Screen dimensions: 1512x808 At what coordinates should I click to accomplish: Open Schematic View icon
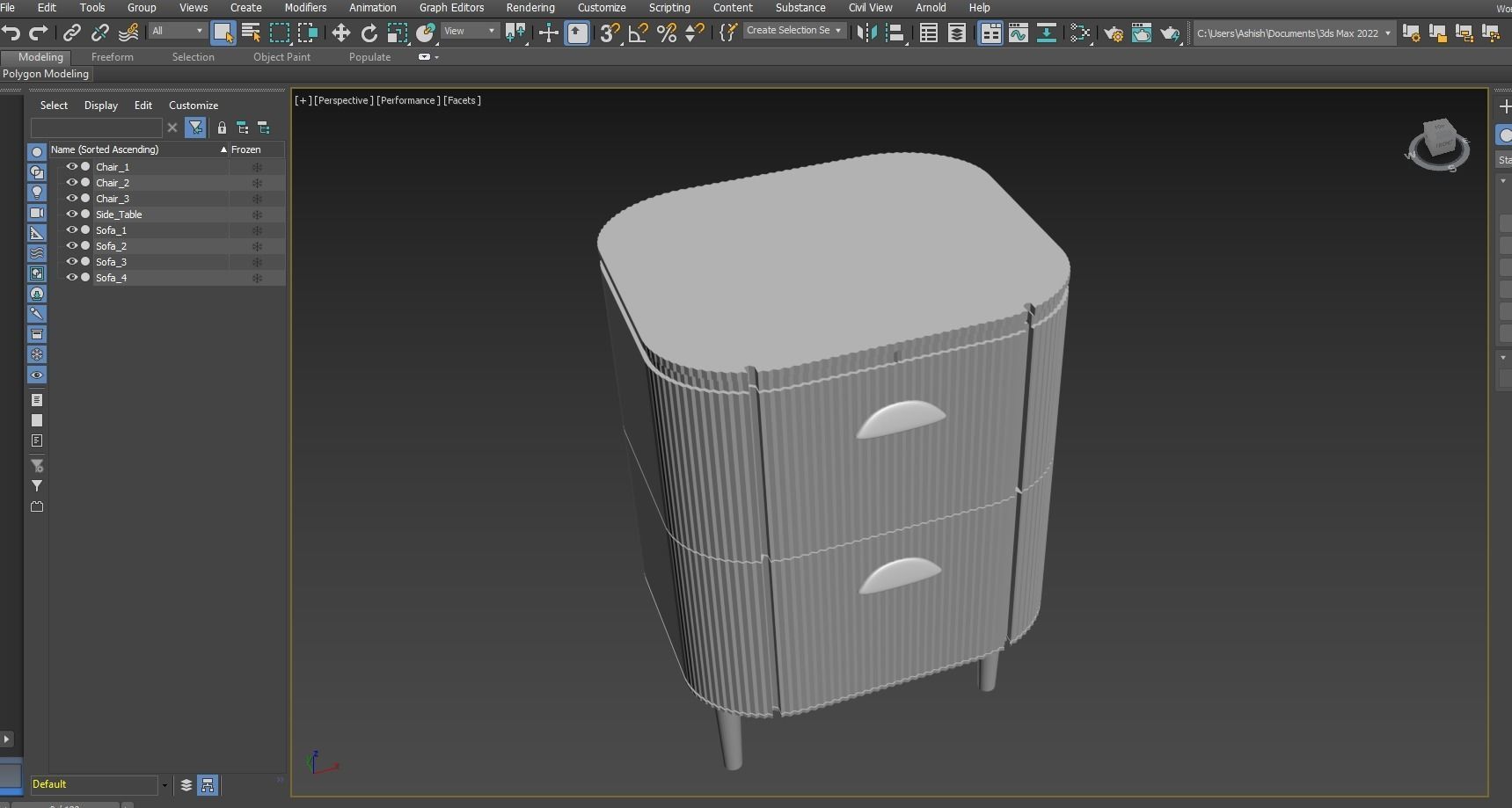[x=1047, y=33]
